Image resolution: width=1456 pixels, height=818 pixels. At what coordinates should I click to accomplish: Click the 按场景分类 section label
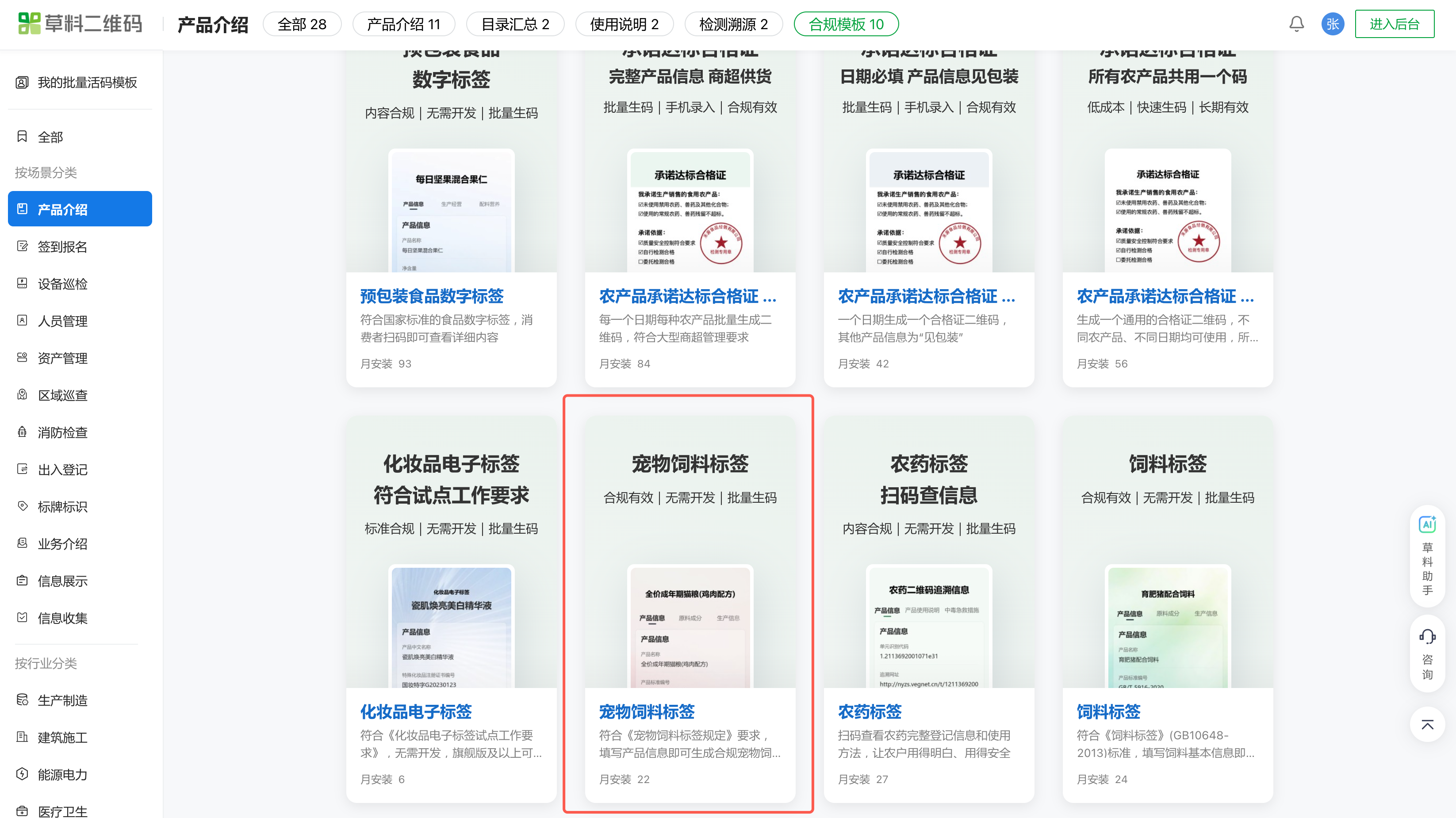46,172
